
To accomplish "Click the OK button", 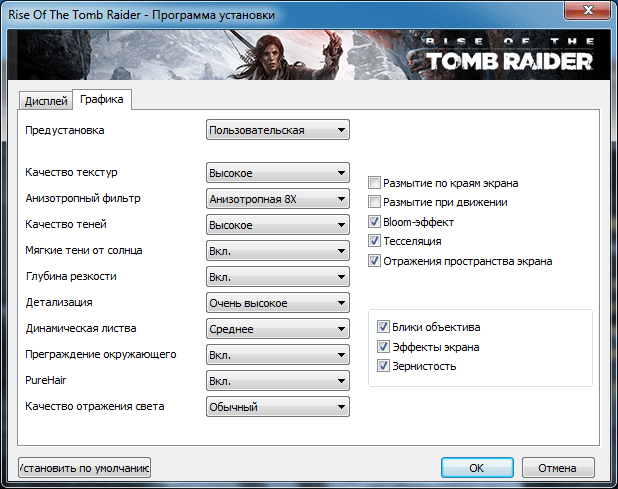I will point(477,468).
